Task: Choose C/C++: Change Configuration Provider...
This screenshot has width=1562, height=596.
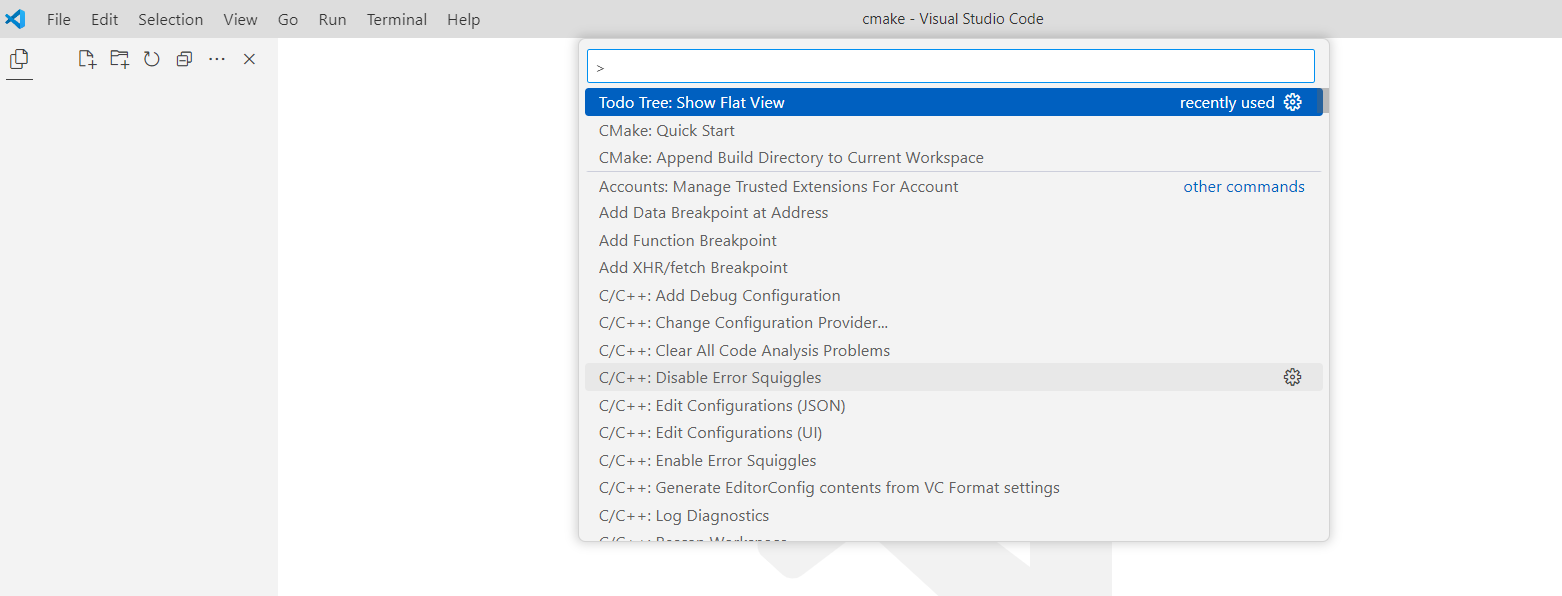Action: (743, 323)
